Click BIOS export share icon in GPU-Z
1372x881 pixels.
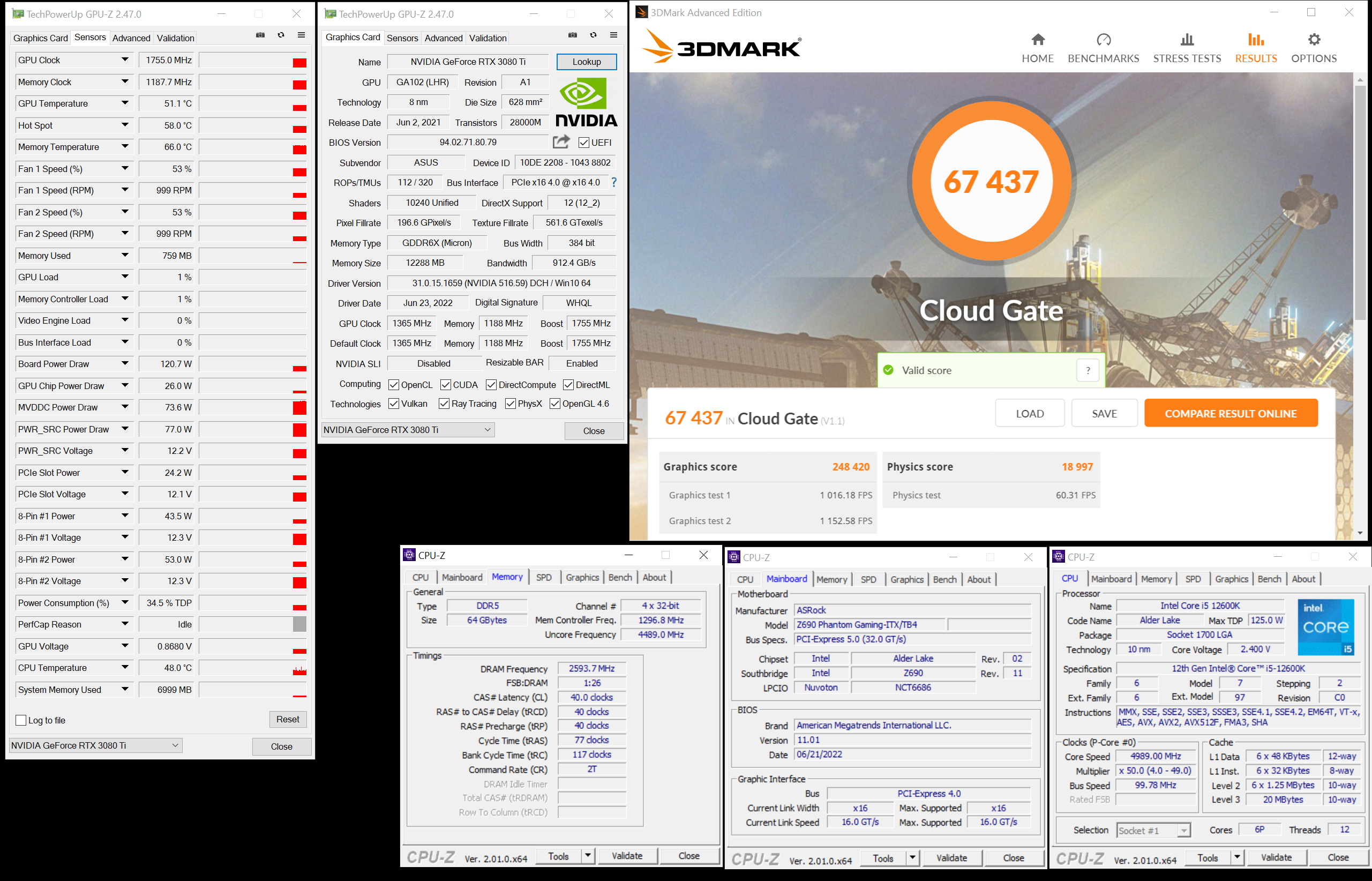561,141
